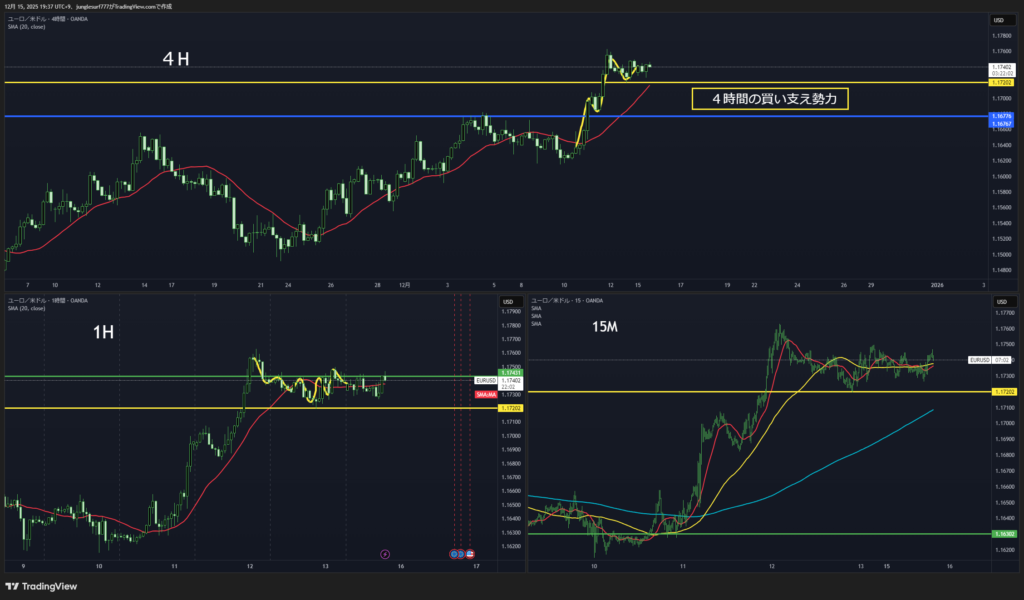Image resolution: width=1024 pixels, height=600 pixels.
Task: Open the USD currency dropdown on the 4H chart
Action: (x=997, y=20)
